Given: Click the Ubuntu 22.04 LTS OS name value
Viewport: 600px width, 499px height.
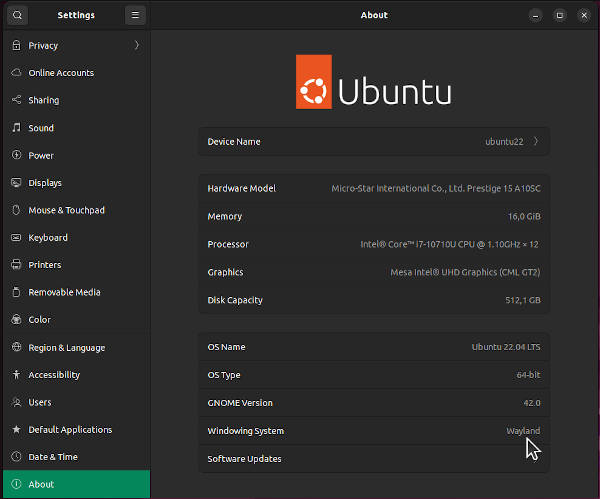Looking at the screenshot, I should click(506, 347).
